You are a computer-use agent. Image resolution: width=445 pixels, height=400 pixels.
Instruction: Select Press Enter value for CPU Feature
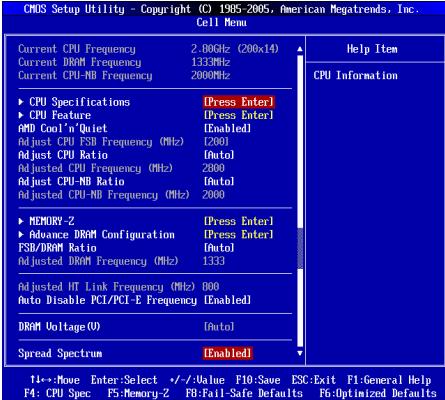click(239, 115)
